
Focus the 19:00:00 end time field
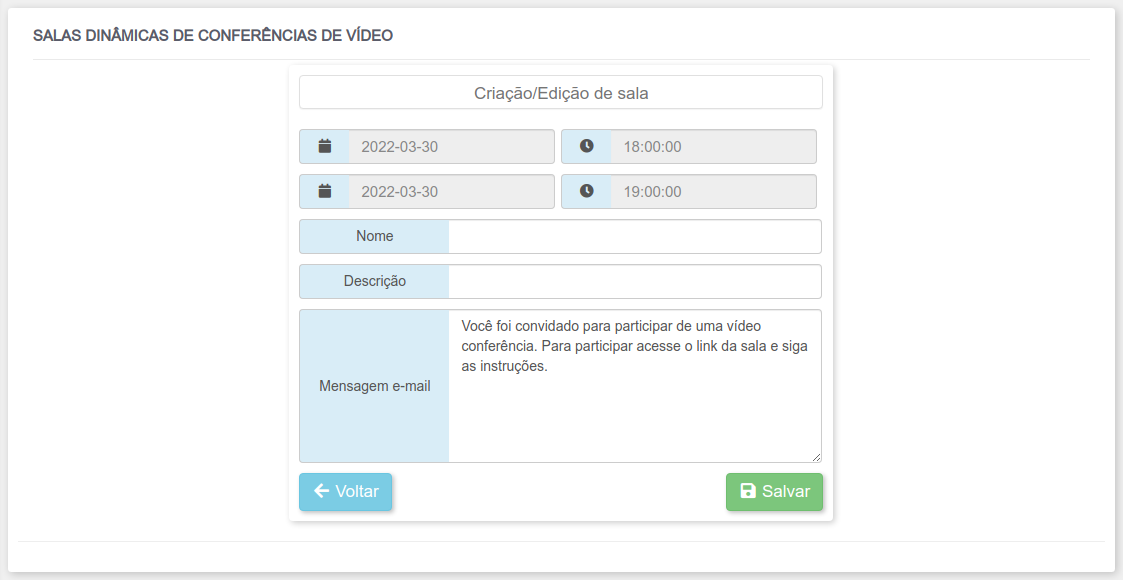[x=713, y=192]
